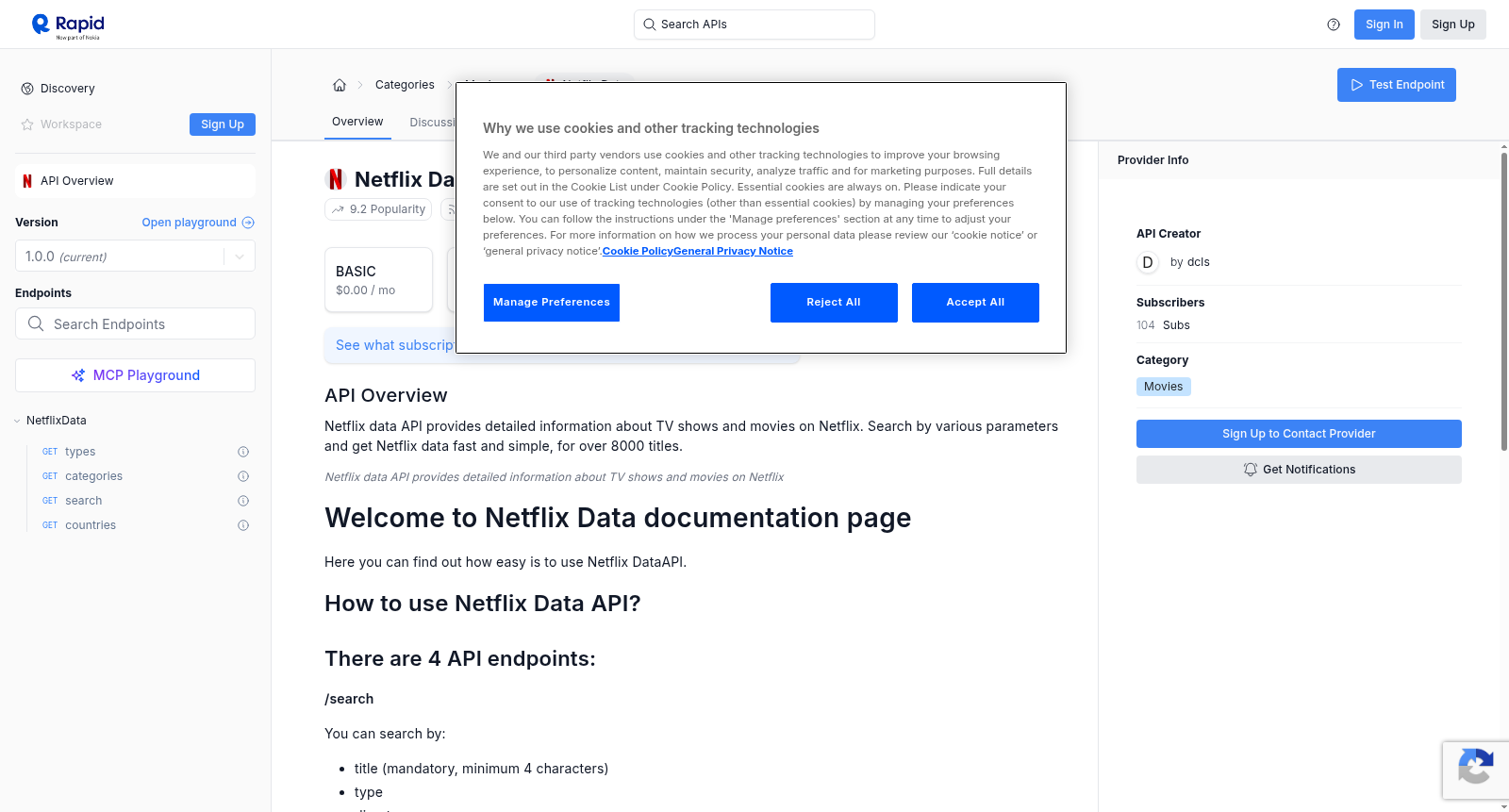Select the BASIC pricing plan card
Screen dimensions: 1509x812
click(x=378, y=280)
